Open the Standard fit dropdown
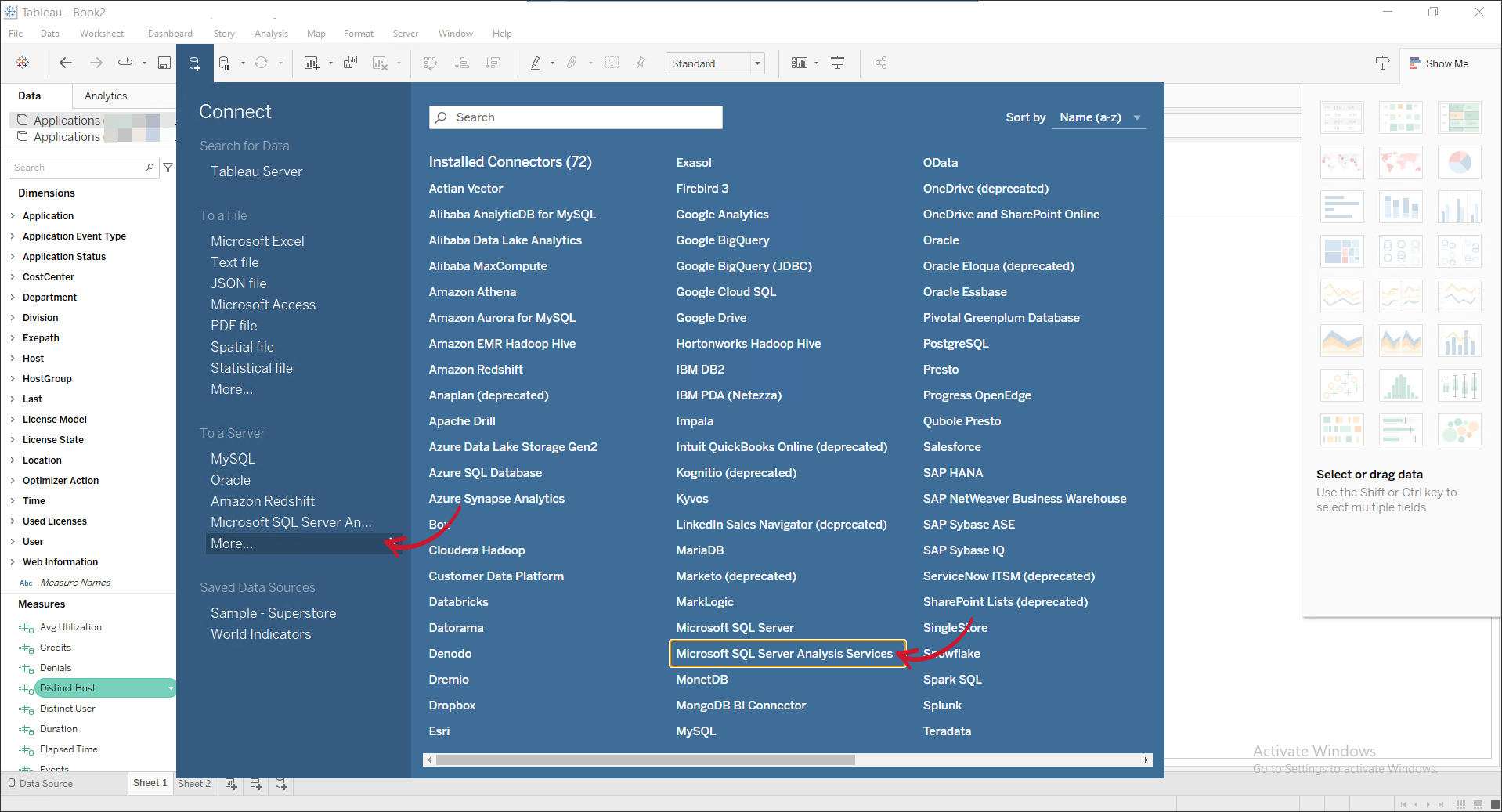 (756, 63)
